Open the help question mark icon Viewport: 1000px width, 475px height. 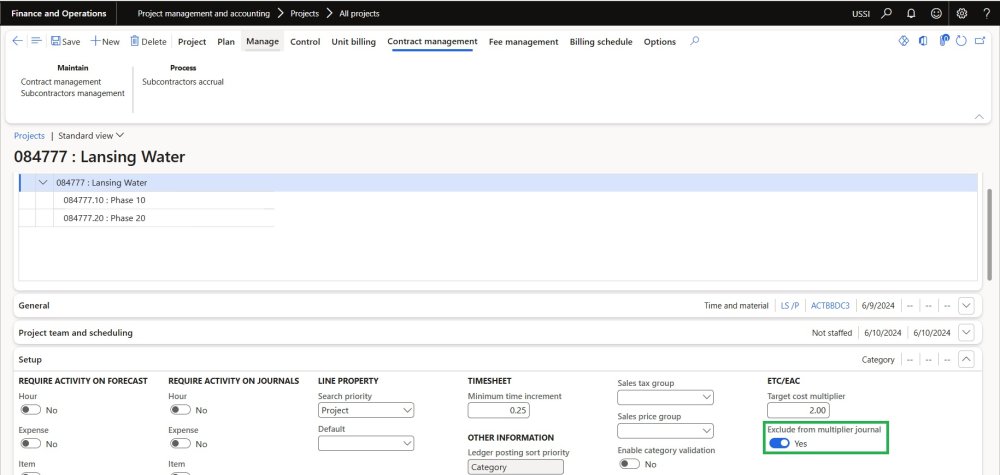pos(987,13)
